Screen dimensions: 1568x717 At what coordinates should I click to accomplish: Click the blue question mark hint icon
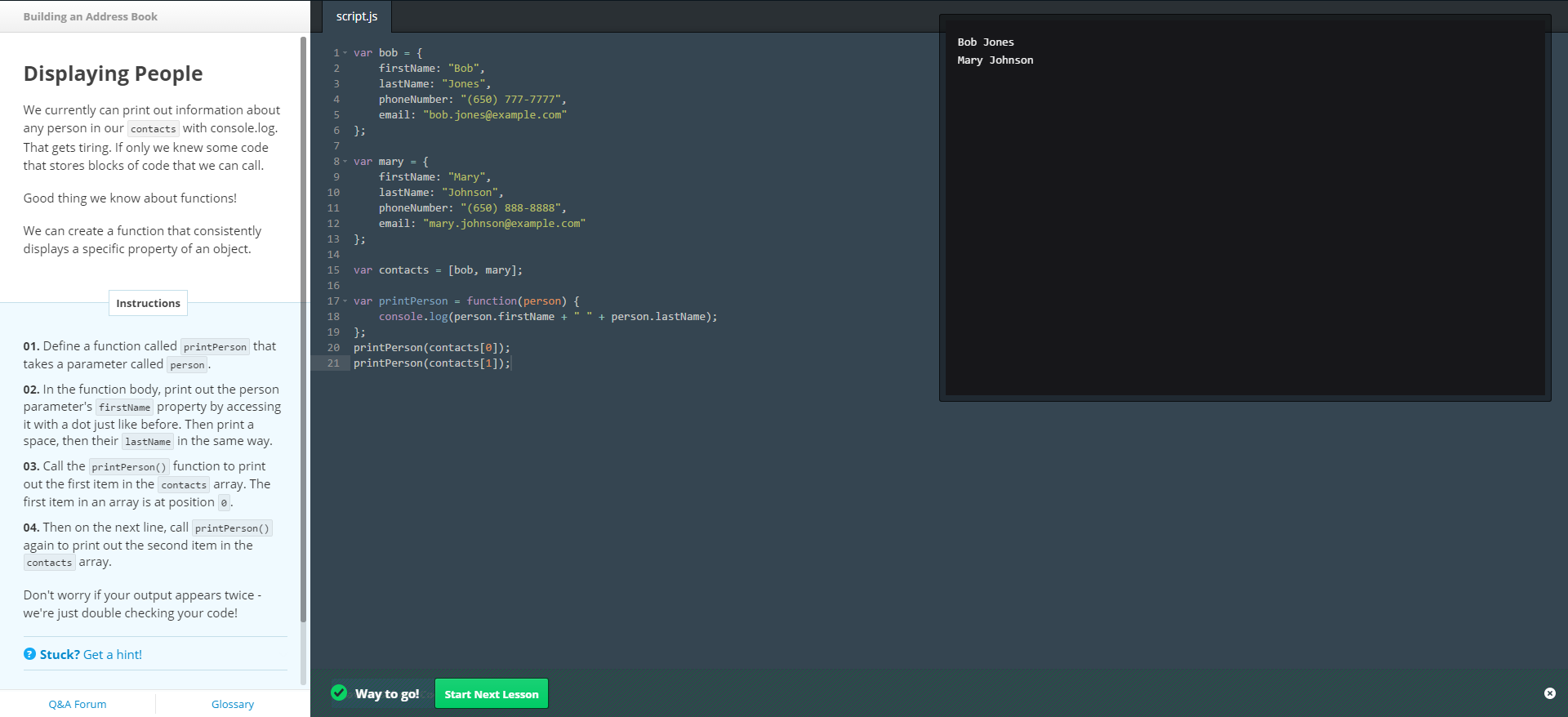(x=29, y=654)
